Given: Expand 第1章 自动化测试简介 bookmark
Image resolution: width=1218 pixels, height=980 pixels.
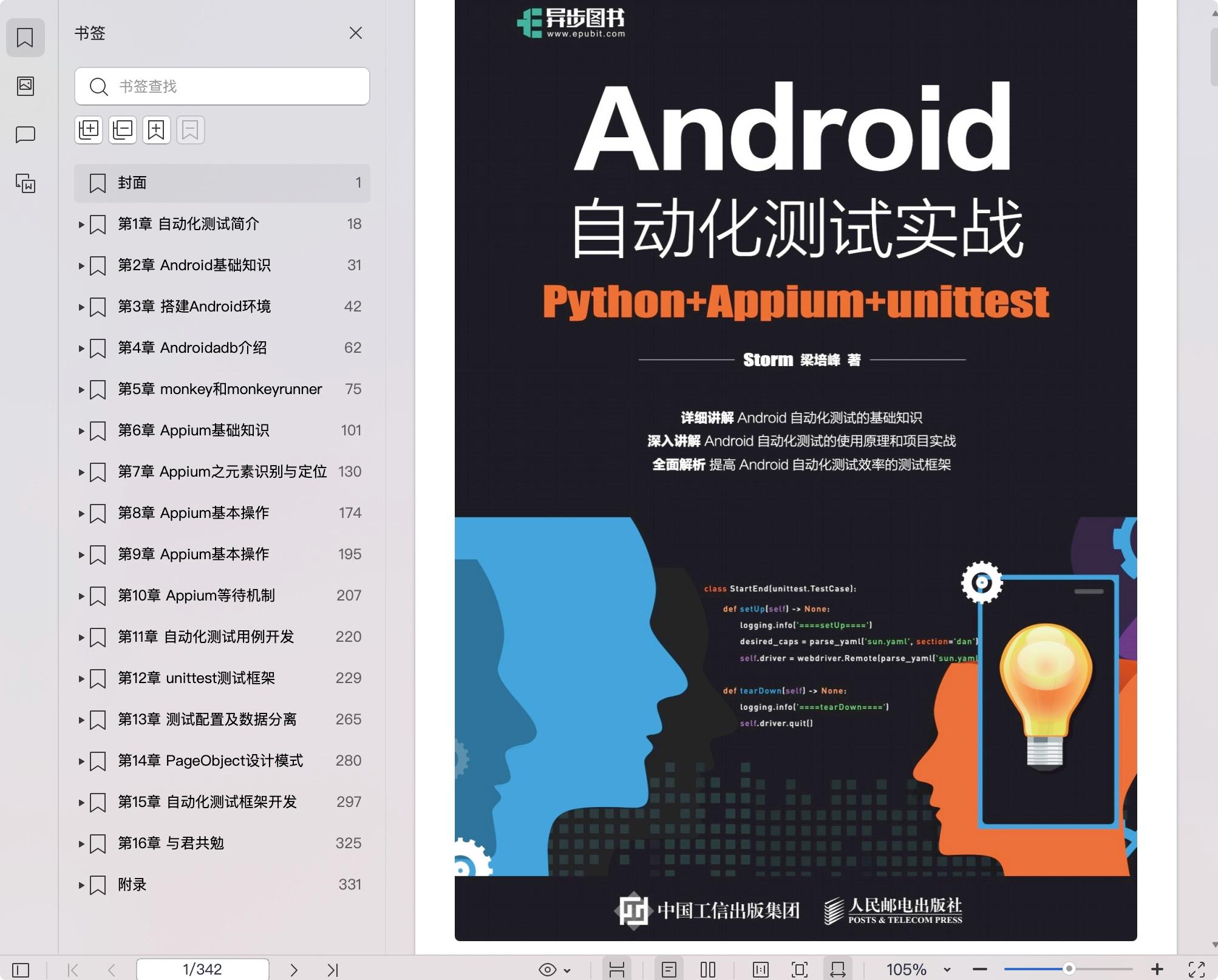Looking at the screenshot, I should [81, 225].
